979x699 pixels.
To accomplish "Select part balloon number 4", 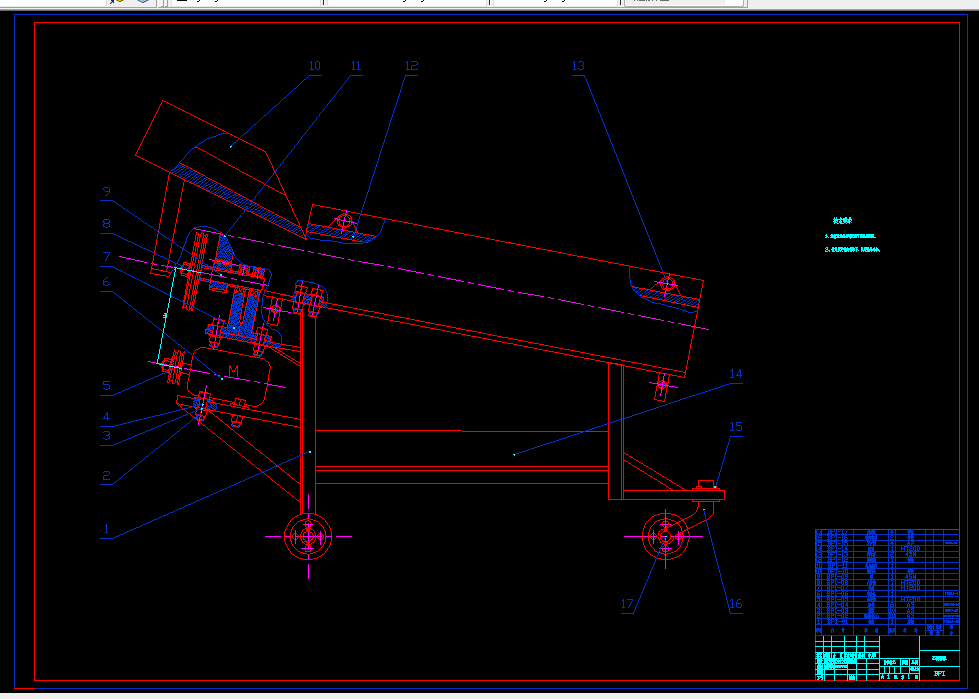I will tap(106, 417).
